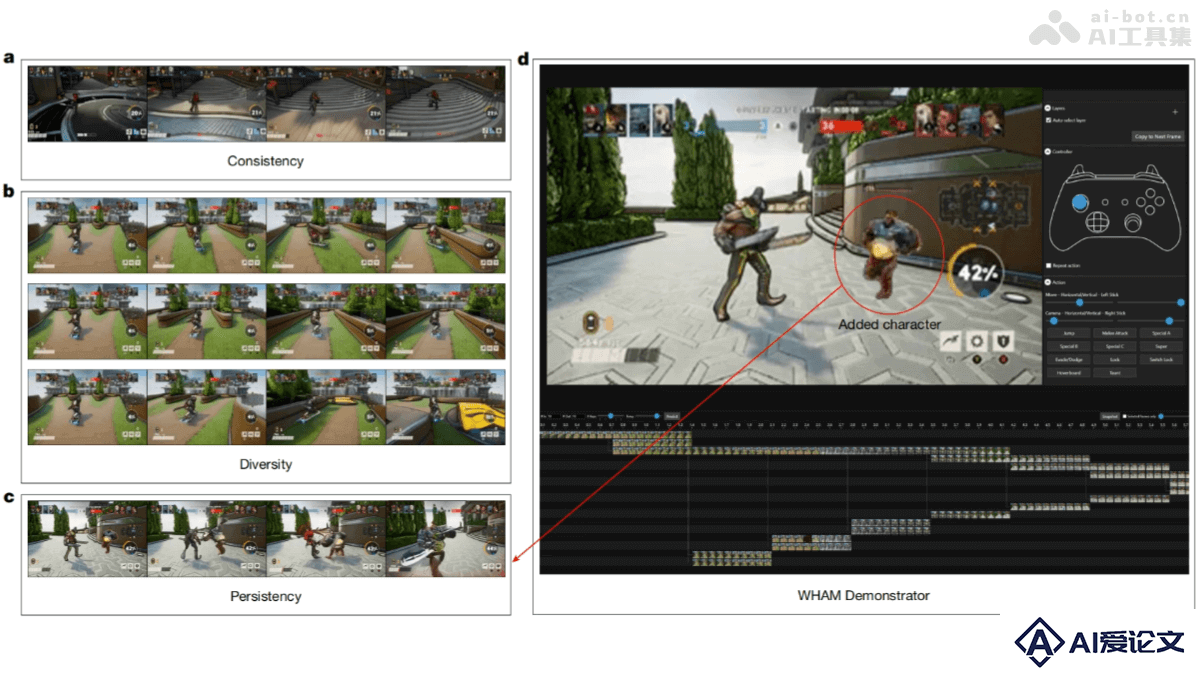Viewport: 1200px width, 675px height.
Task: Click the Special B action button
Action: [1069, 346]
